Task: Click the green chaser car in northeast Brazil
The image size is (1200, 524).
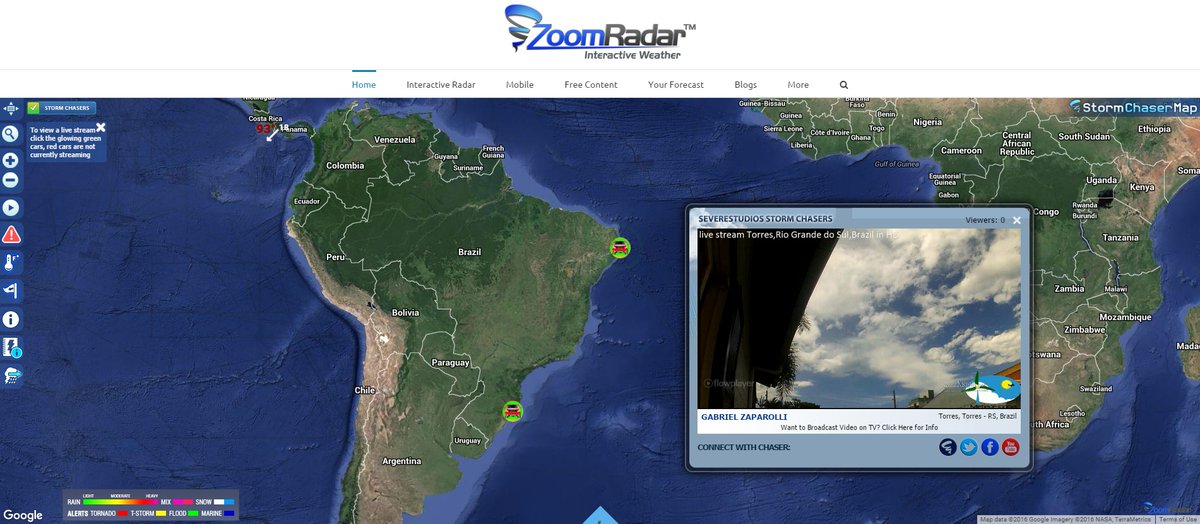Action: coord(620,247)
